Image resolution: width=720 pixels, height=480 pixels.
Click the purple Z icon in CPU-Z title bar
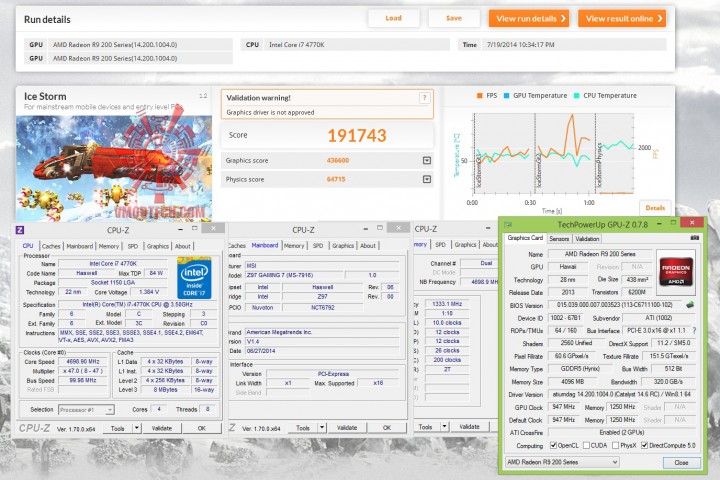coord(20,230)
